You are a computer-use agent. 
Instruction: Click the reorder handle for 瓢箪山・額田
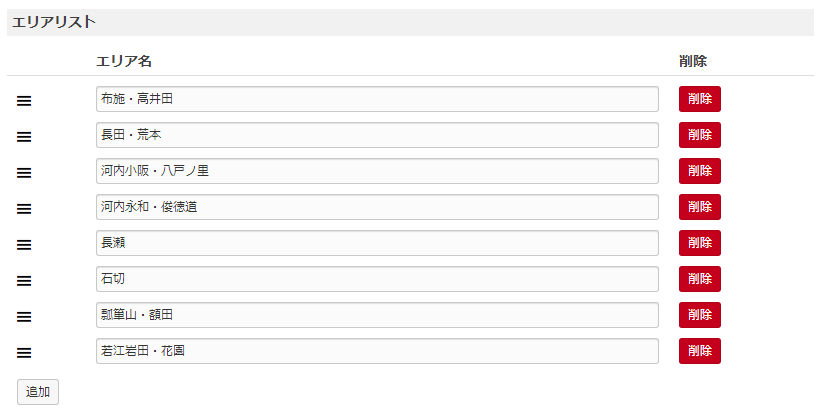pyautogui.click(x=24, y=316)
